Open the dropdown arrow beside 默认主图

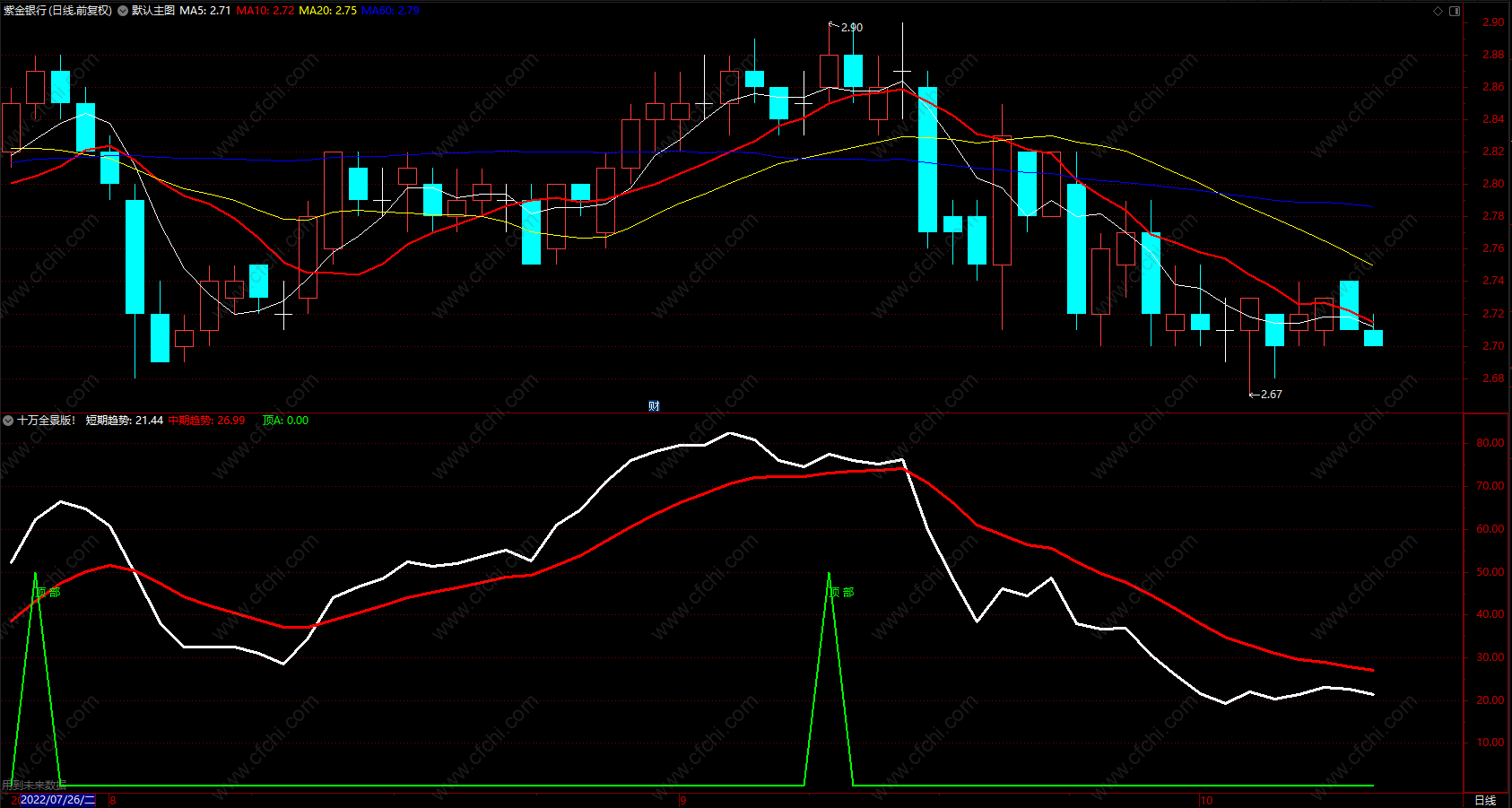tap(123, 11)
